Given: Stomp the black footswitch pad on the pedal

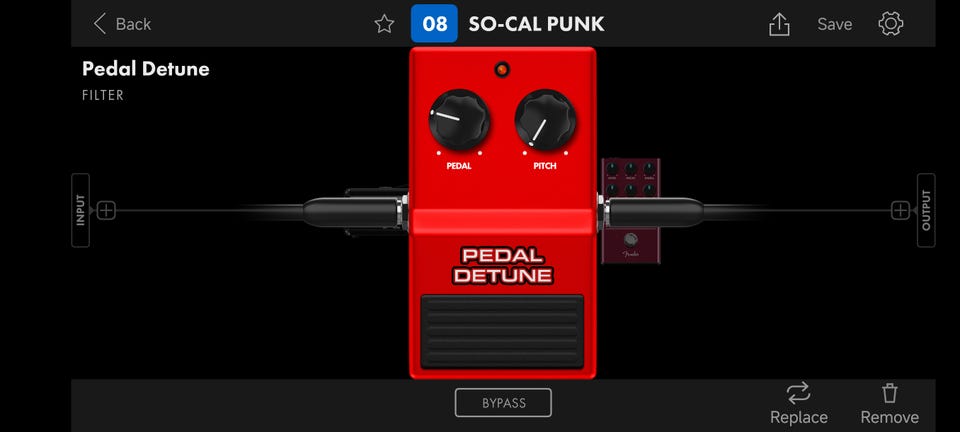Looking at the screenshot, I should pos(502,331).
